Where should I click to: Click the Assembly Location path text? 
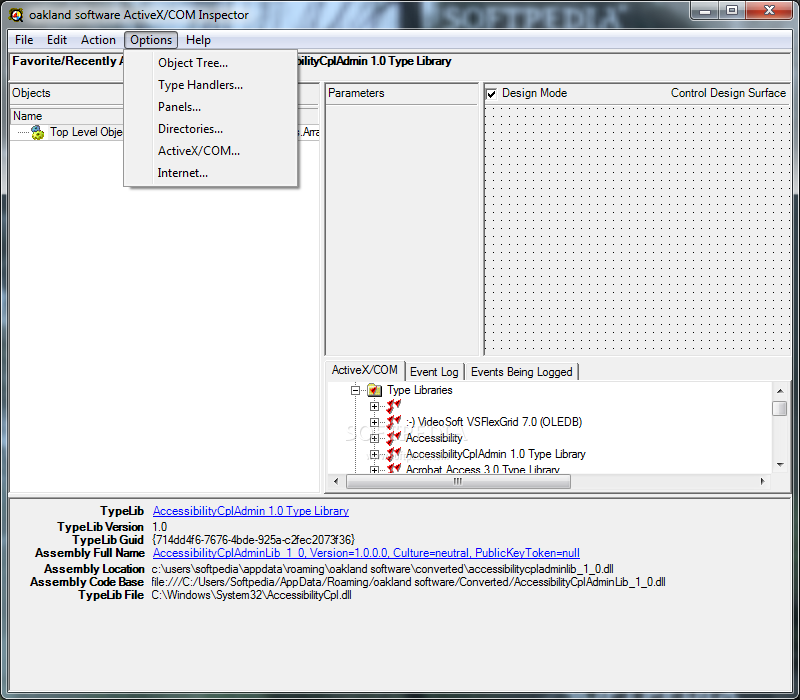coord(383,569)
